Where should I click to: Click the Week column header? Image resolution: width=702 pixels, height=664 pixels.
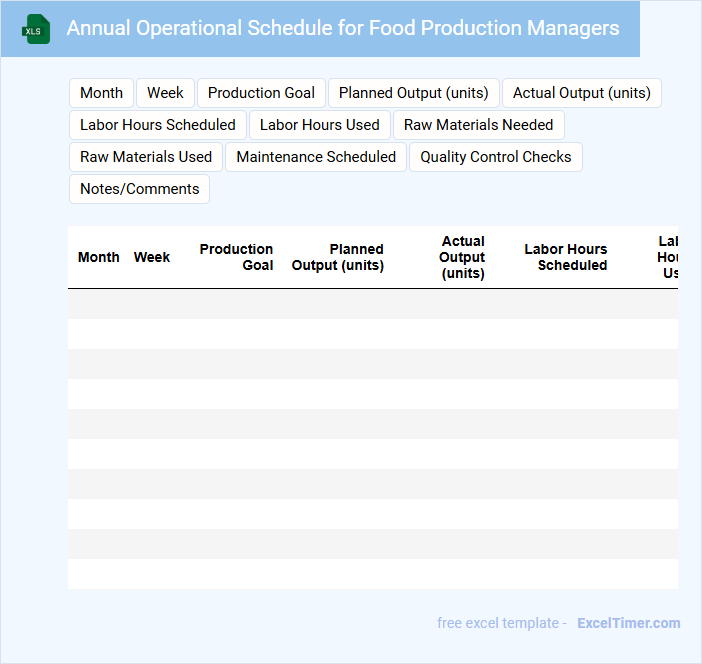click(x=152, y=257)
